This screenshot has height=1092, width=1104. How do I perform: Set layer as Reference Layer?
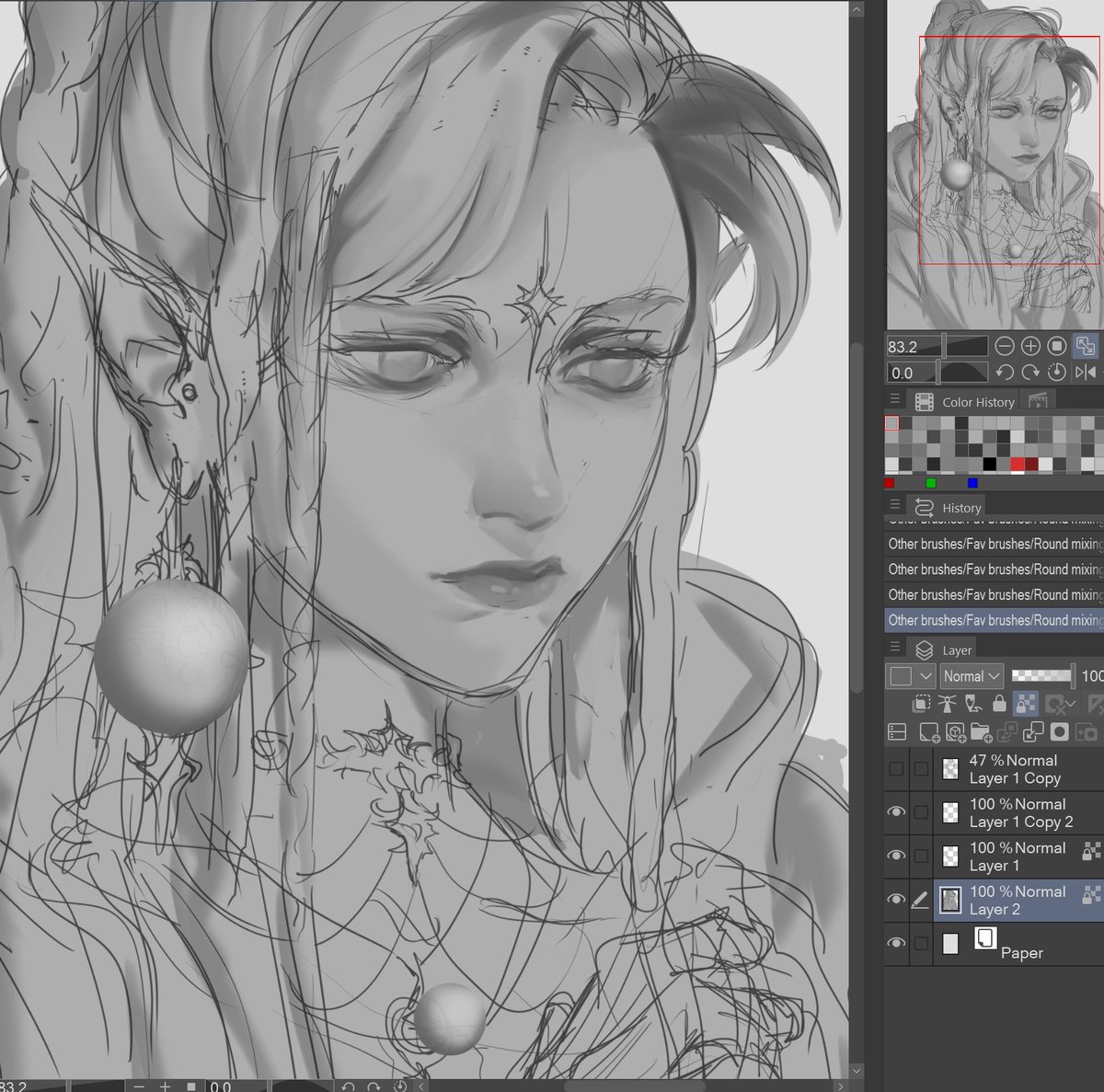947,705
